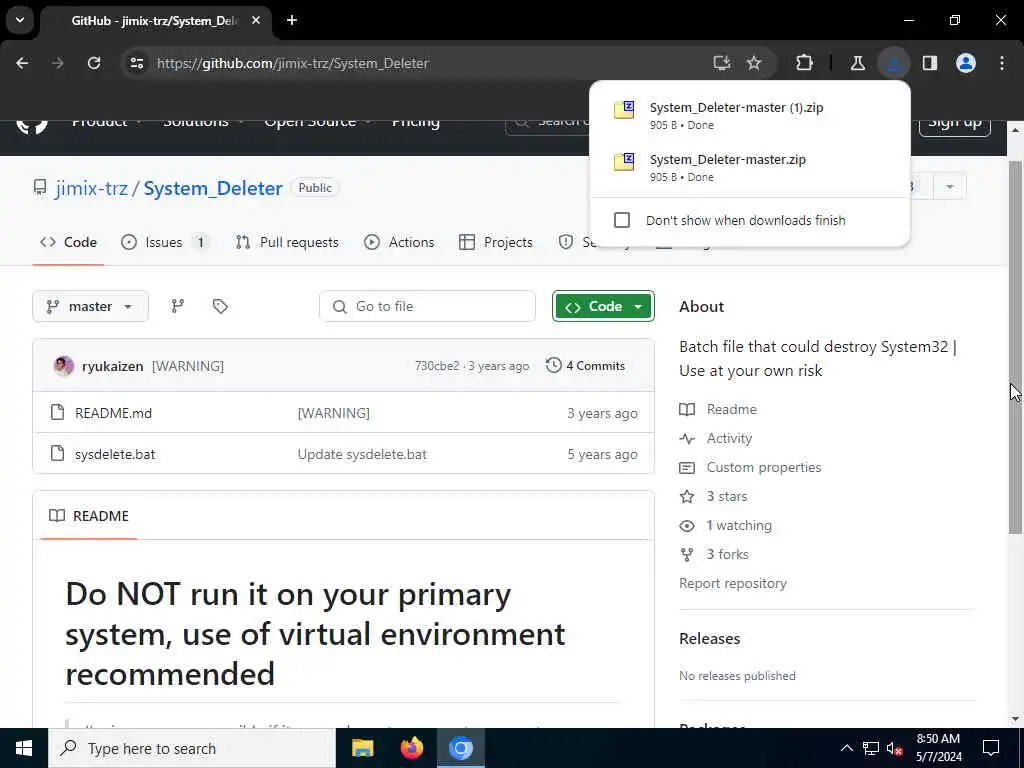
Task: Click the zip icon of System_Deleter-master (1).zip
Action: point(624,110)
